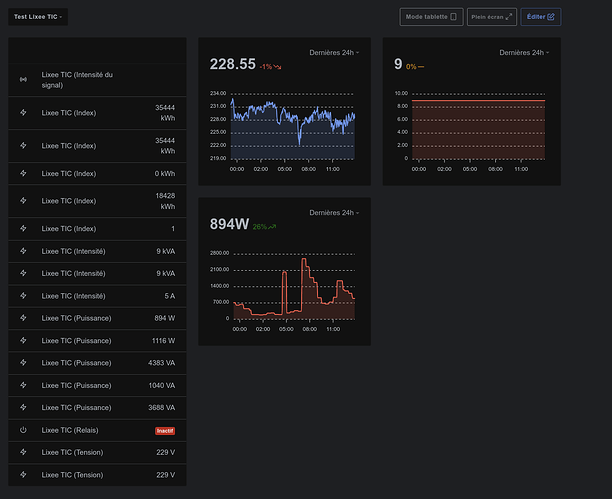This screenshot has width=612, height=499.
Task: Click the bolt icon in the 4383 VA row
Action: pyautogui.click(x=23, y=363)
